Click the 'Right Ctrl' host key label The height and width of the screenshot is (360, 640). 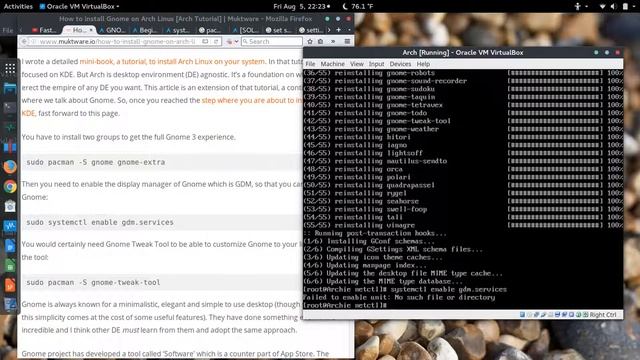coord(603,315)
